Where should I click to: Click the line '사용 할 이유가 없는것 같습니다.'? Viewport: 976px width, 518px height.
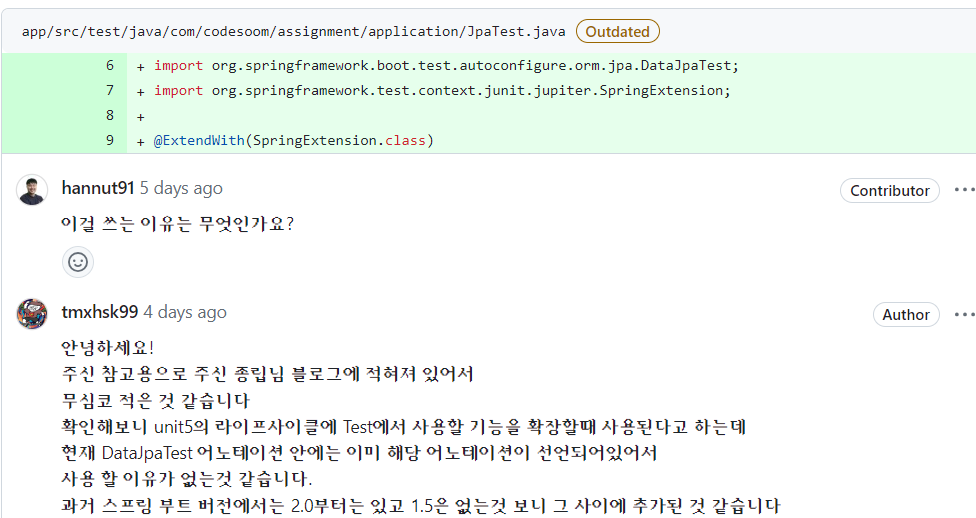[x=187, y=479]
